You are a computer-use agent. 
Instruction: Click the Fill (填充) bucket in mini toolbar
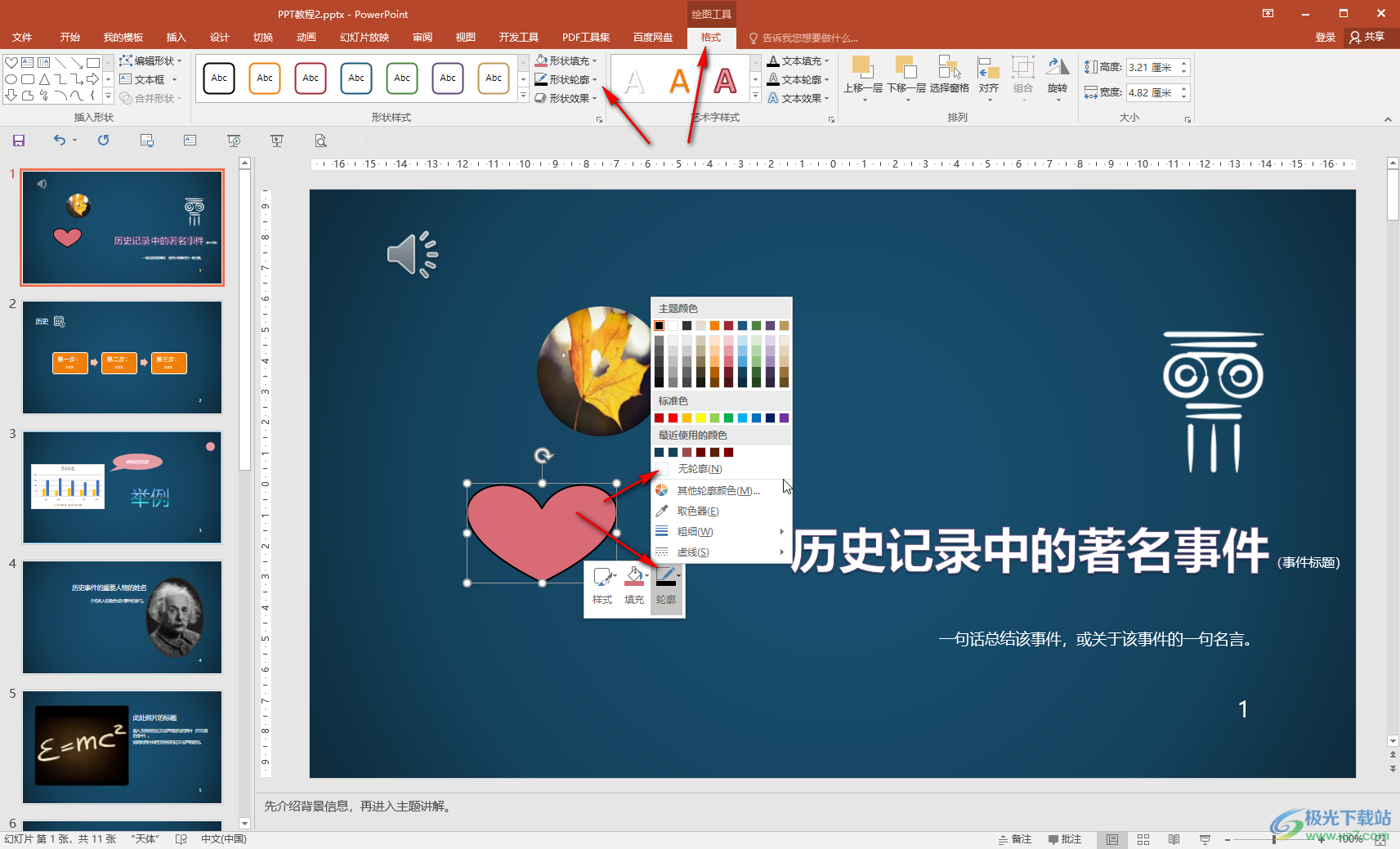point(634,577)
